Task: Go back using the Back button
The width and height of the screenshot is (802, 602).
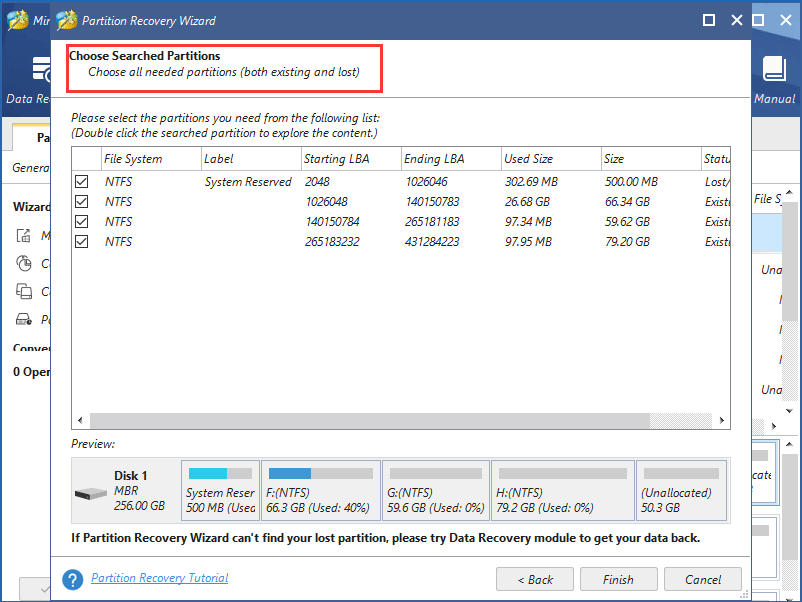Action: 534,578
